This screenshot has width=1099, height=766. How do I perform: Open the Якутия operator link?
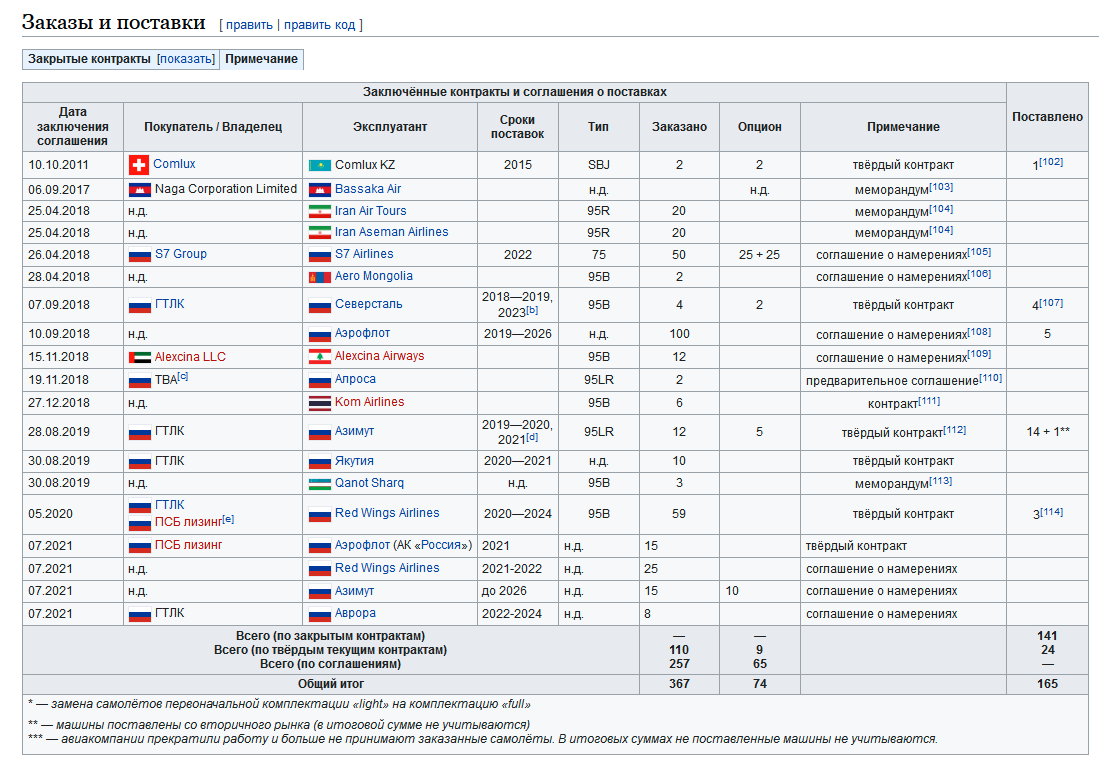point(354,461)
